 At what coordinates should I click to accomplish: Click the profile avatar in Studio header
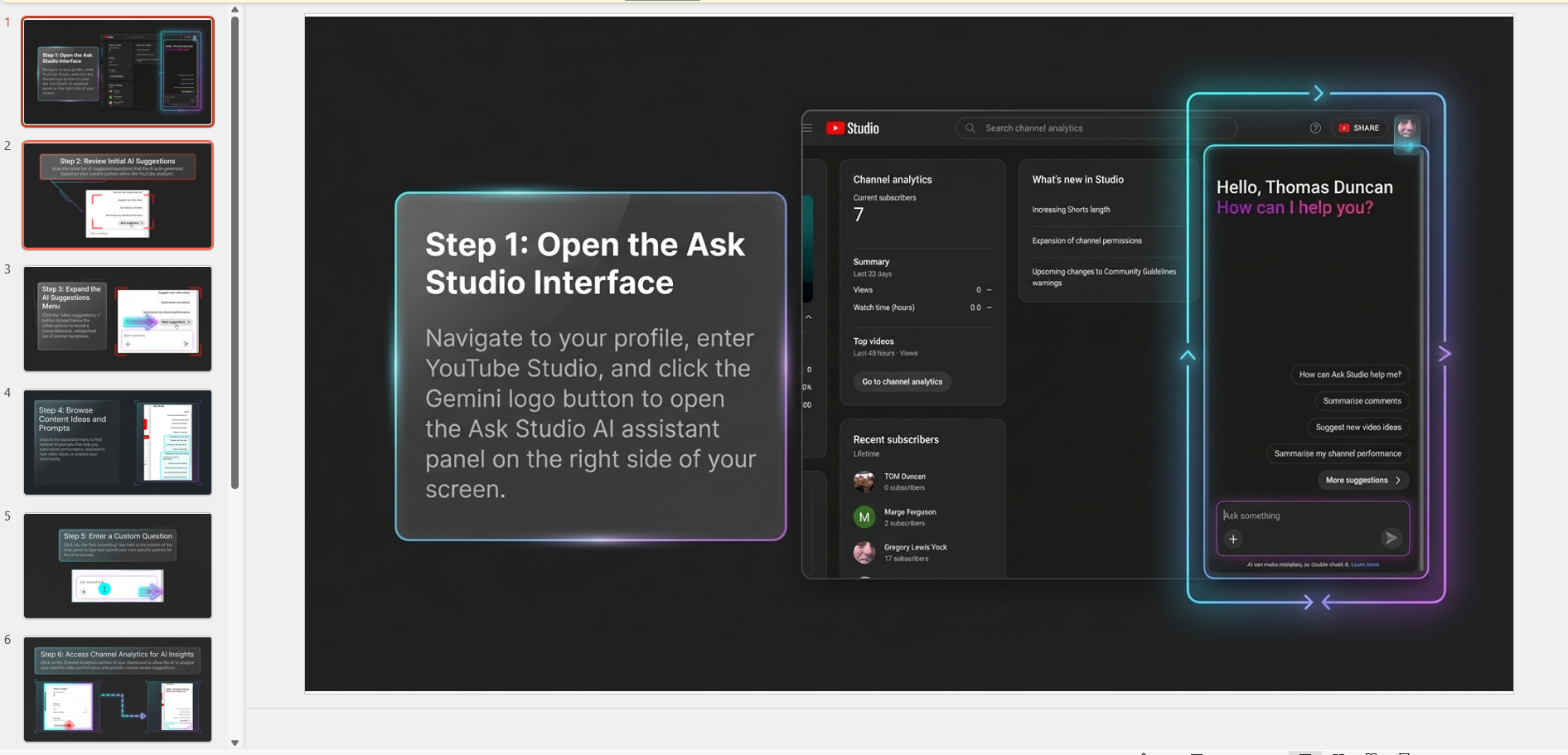(x=1406, y=128)
